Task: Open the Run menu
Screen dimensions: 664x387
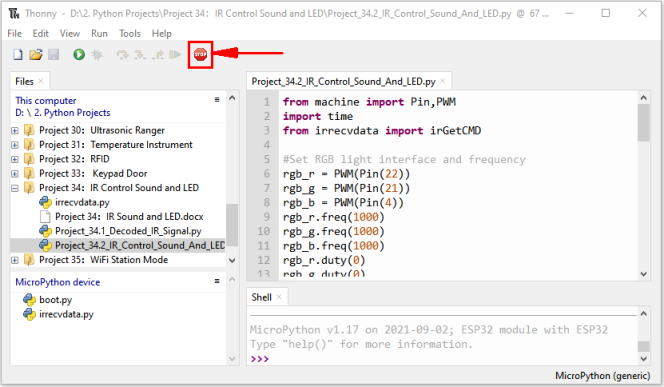Action: [100, 33]
